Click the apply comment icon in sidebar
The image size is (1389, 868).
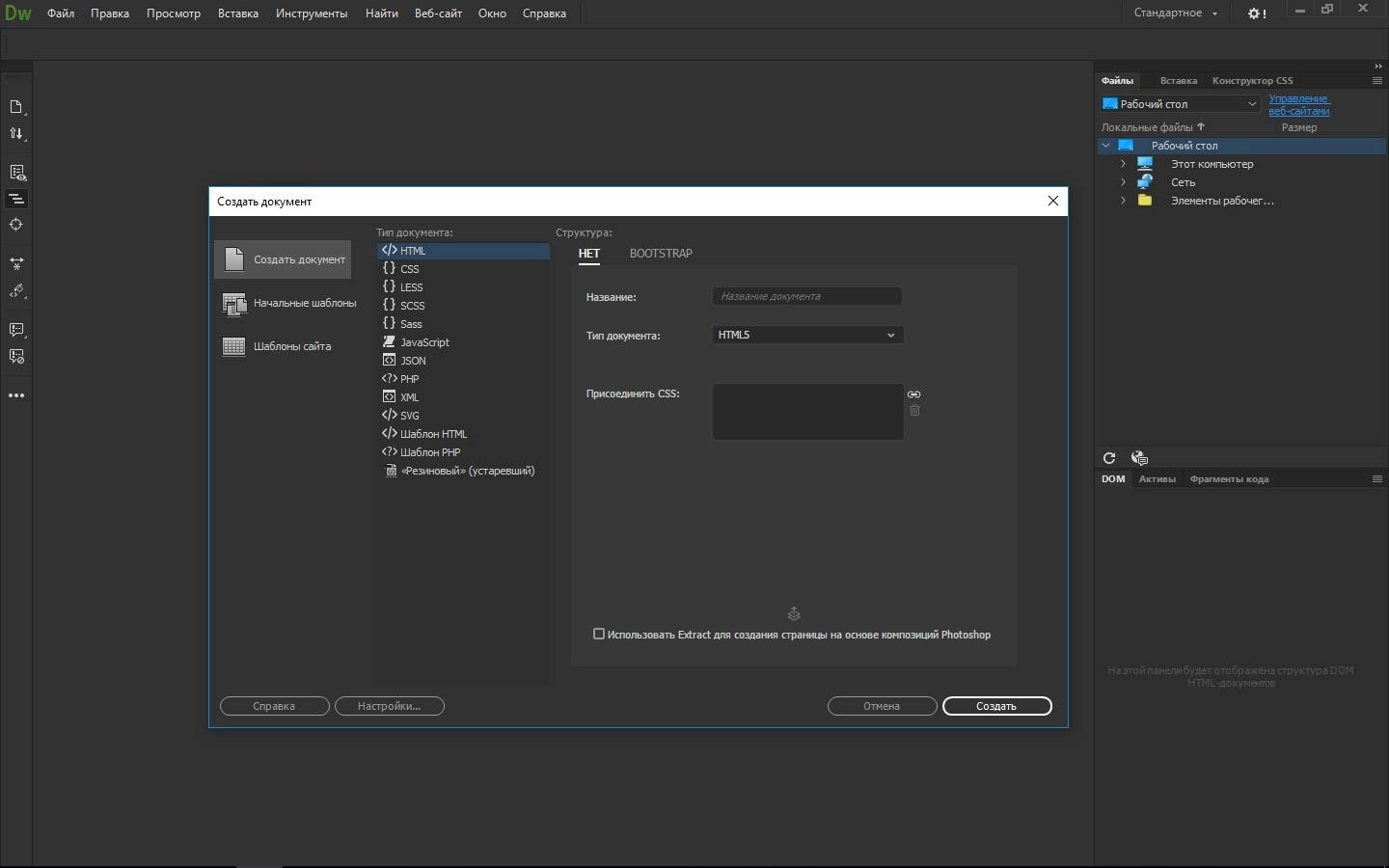point(16,330)
